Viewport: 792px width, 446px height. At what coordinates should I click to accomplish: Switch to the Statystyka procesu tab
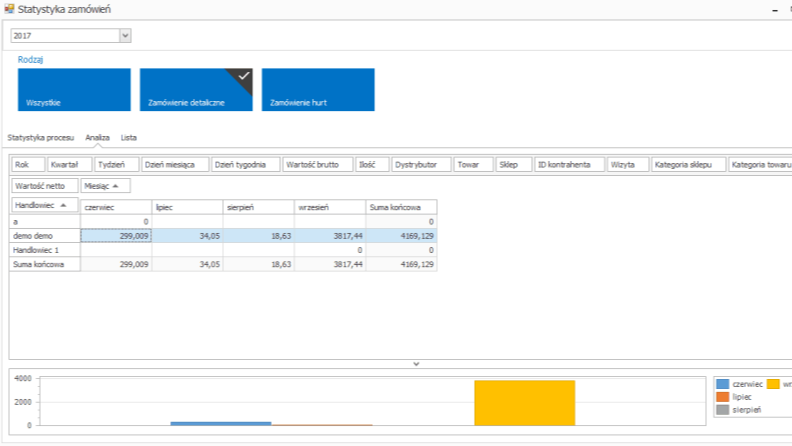(41, 136)
